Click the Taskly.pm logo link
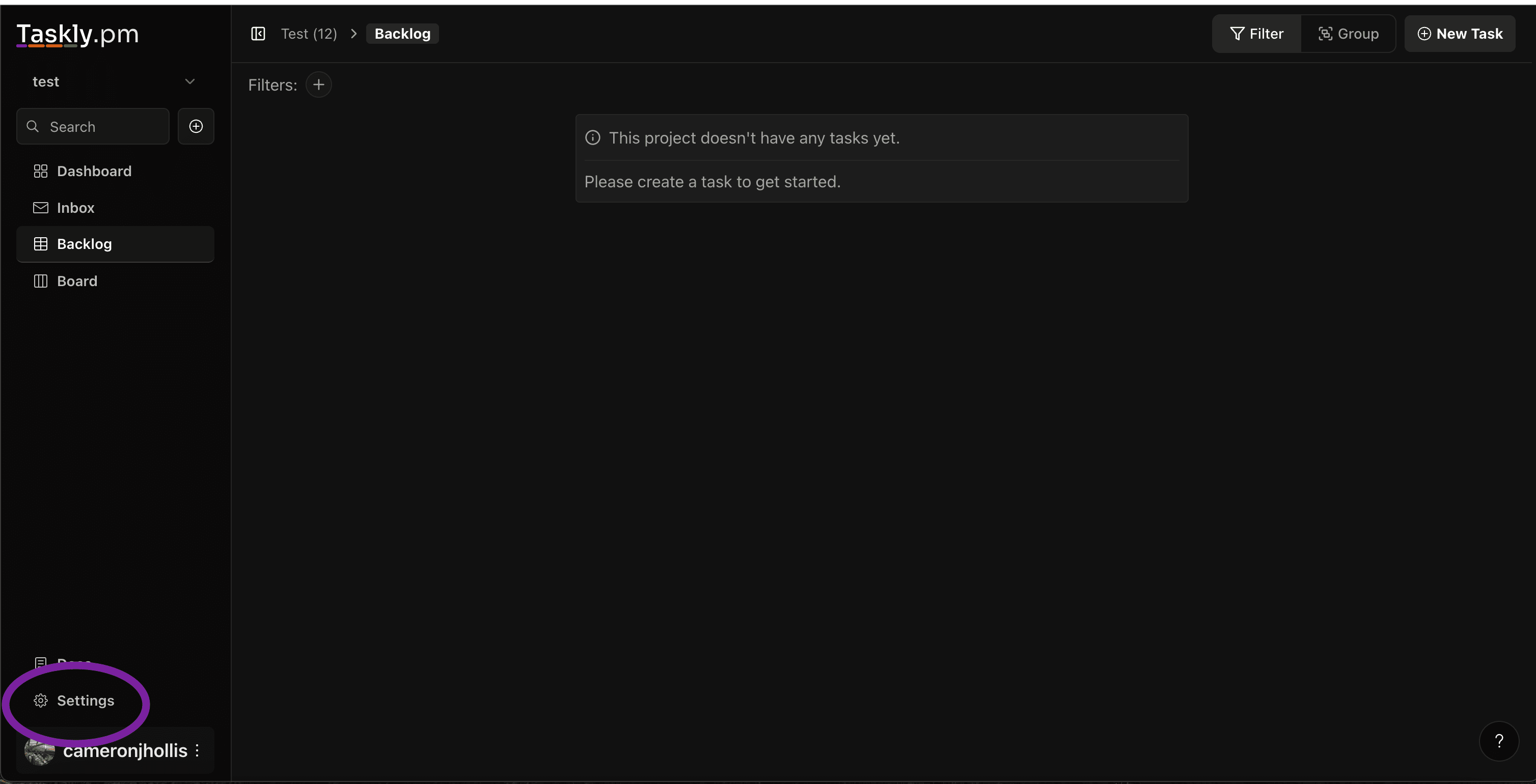 coord(77,32)
